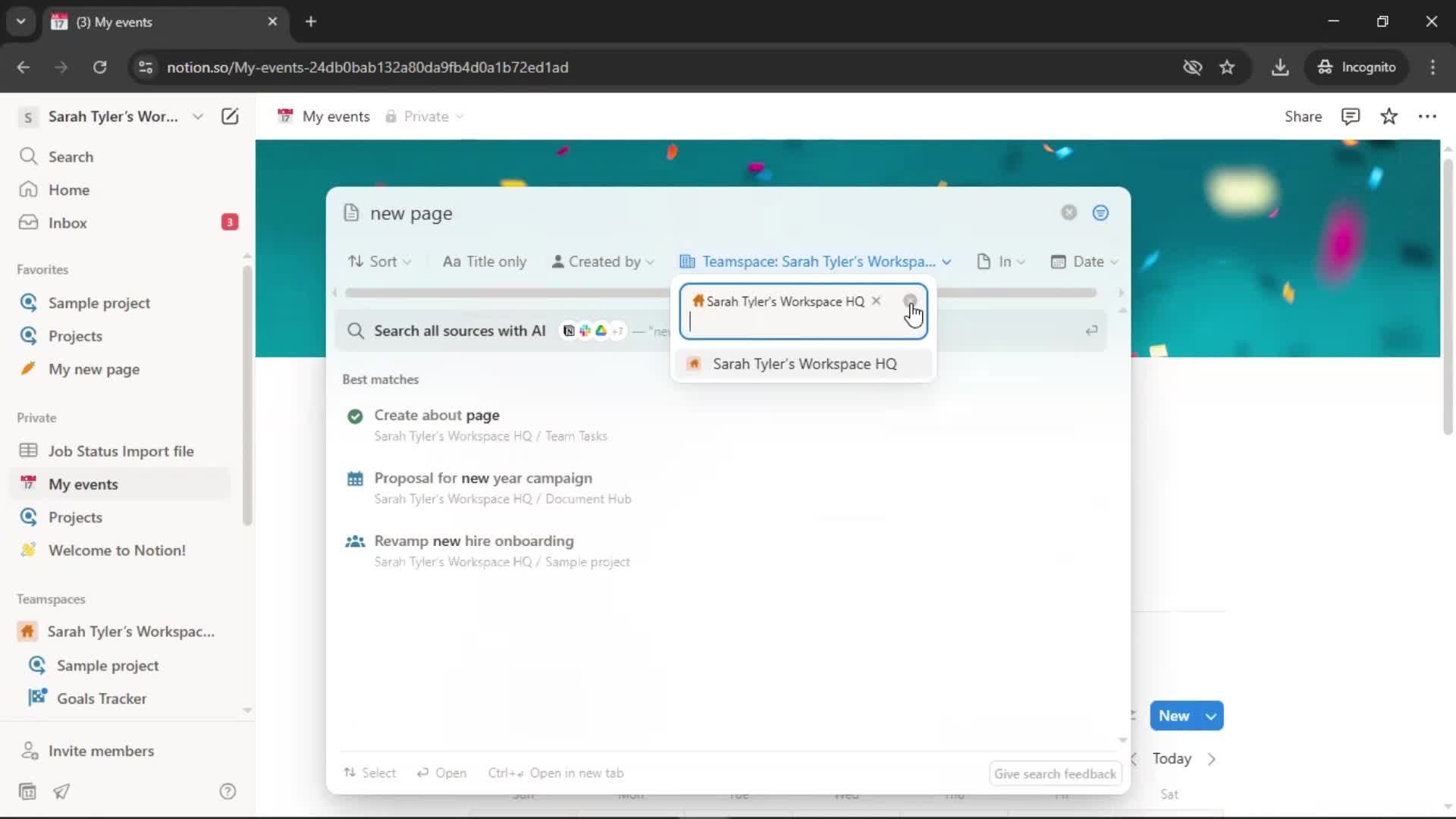This screenshot has height=819, width=1456.
Task: Open page comments icon
Action: click(1351, 116)
